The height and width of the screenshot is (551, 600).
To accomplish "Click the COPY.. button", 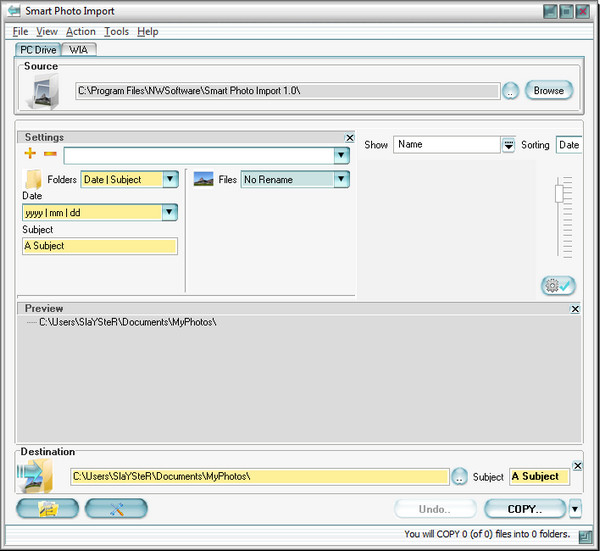I will point(524,509).
